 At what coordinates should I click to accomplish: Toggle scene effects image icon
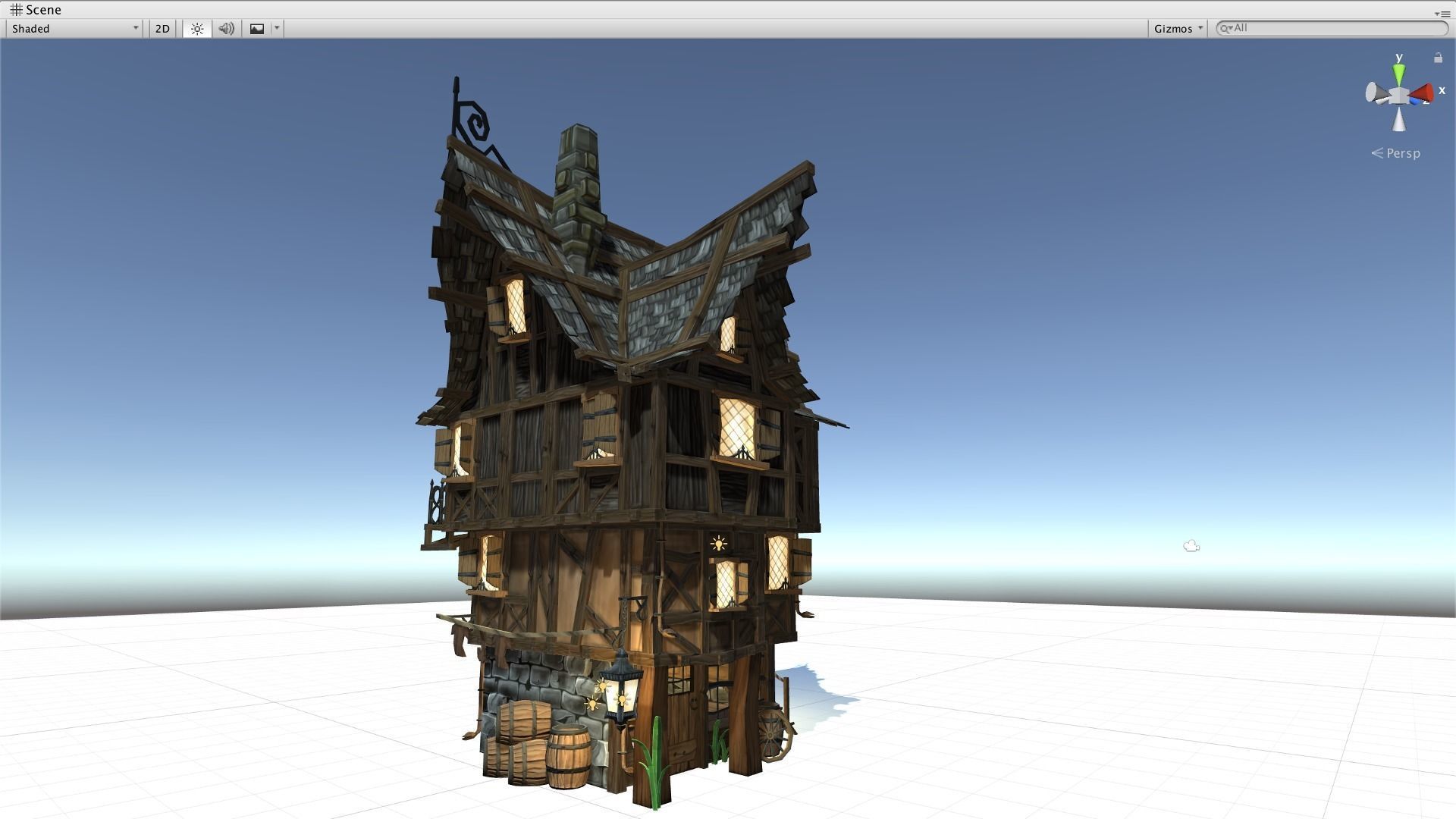(x=257, y=29)
